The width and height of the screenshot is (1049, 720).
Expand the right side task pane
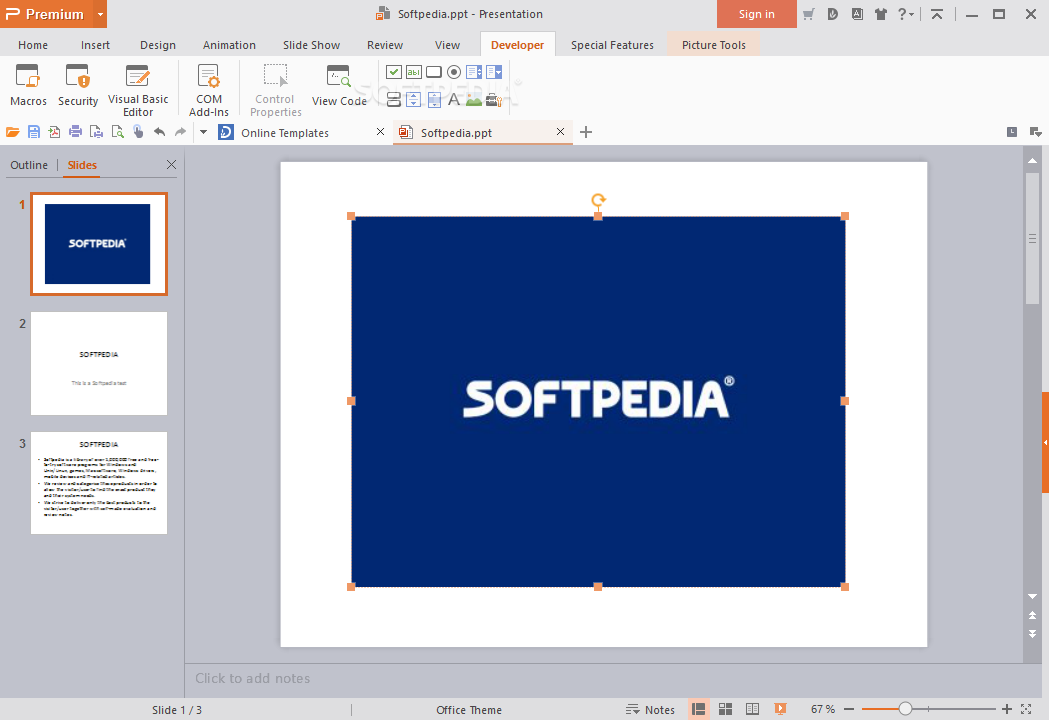[x=1045, y=442]
